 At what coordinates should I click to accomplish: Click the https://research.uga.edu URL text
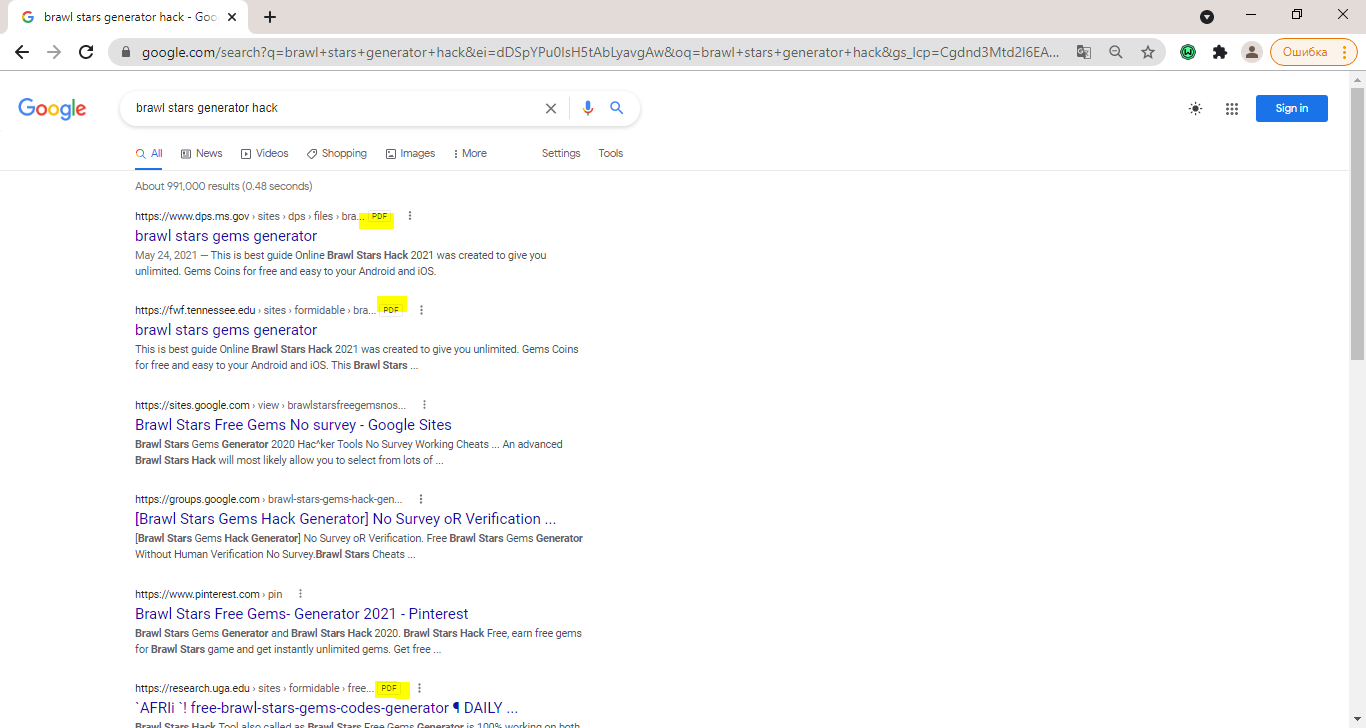coord(192,688)
